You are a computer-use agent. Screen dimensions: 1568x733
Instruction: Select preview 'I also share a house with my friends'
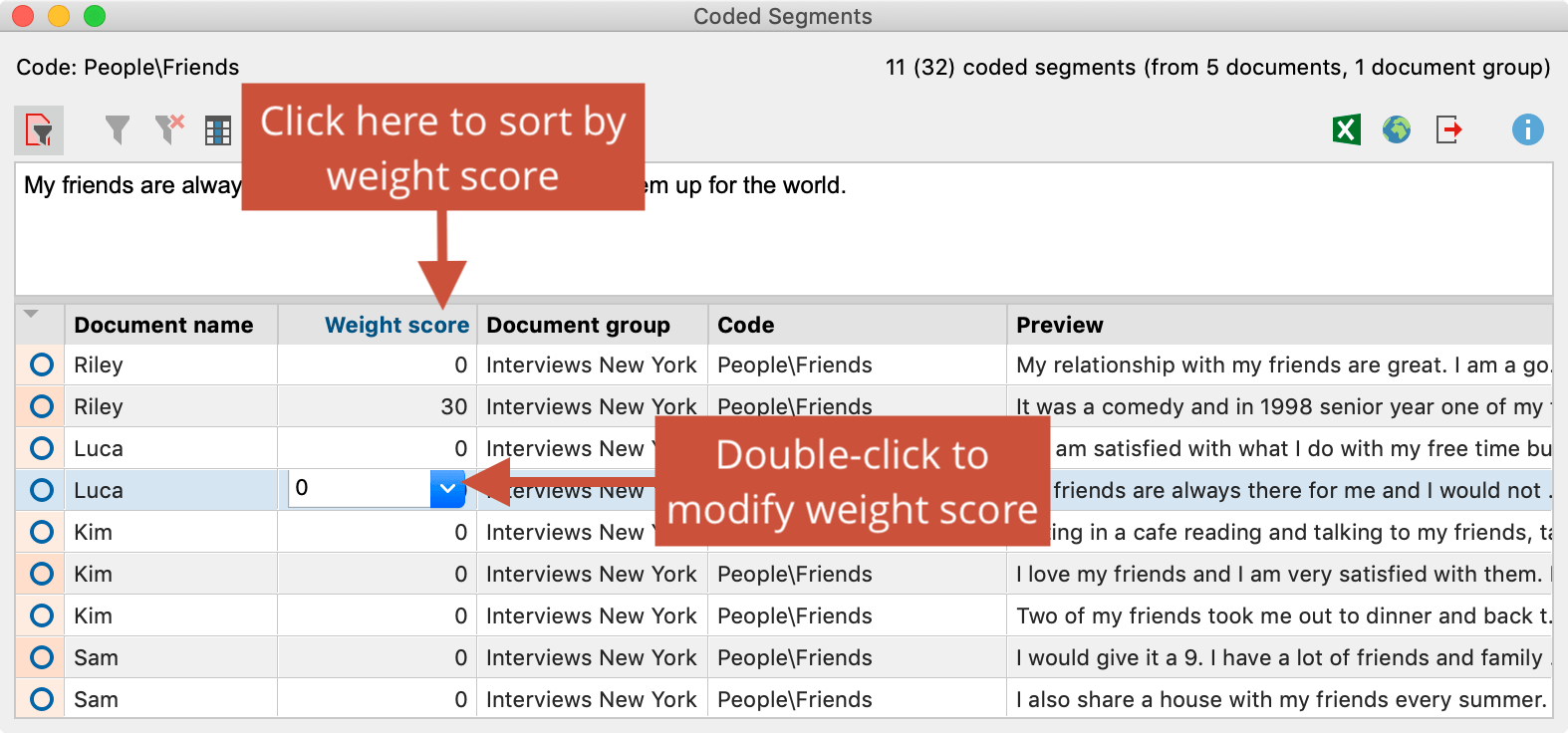pos(1280,699)
